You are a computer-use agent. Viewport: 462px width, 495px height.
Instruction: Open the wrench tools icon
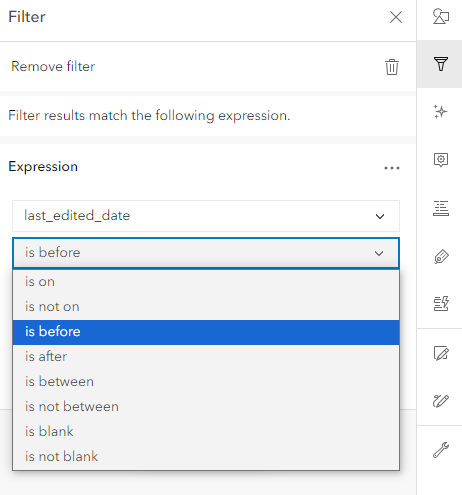441,450
